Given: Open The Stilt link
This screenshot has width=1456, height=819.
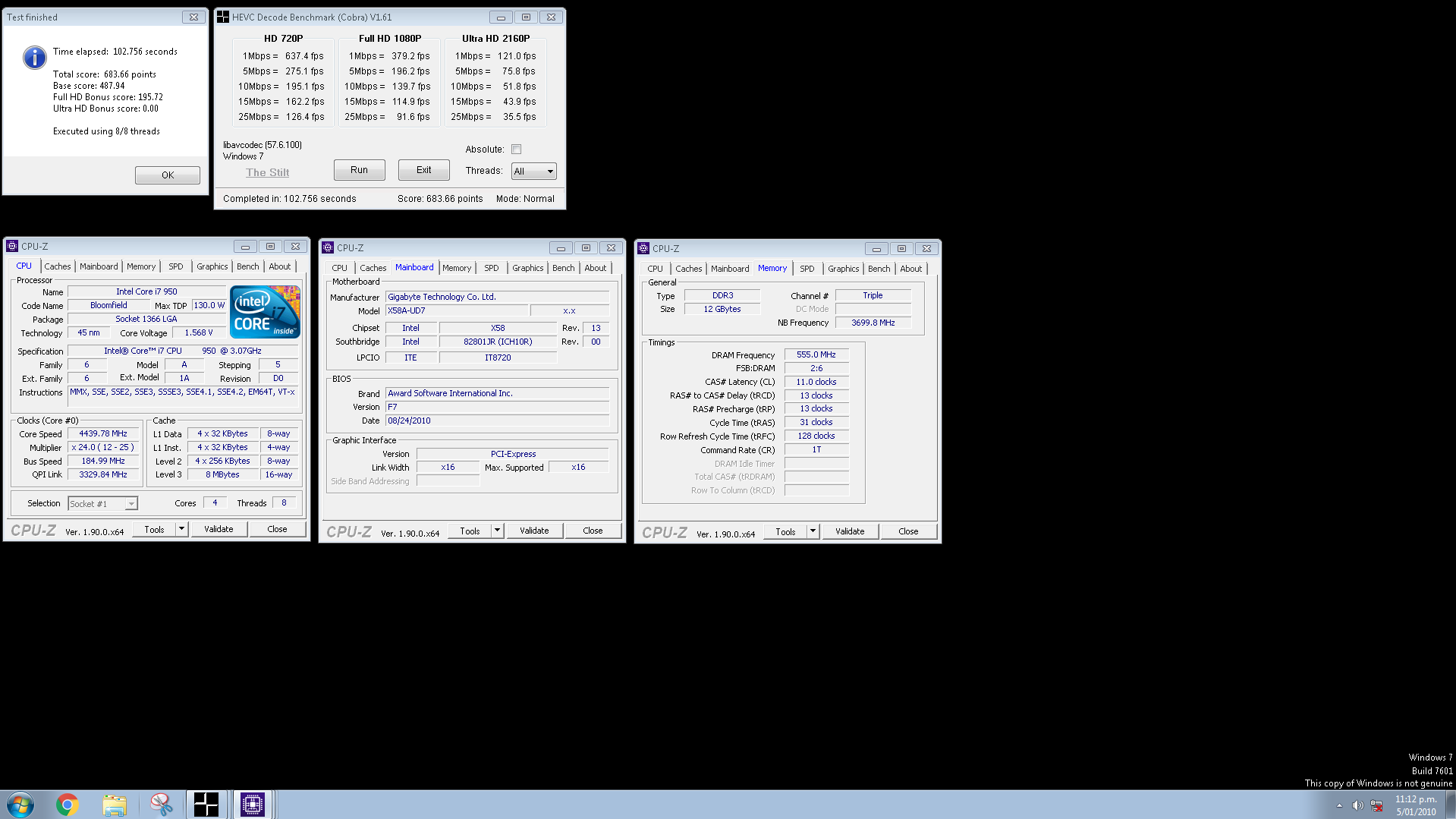Looking at the screenshot, I should point(267,173).
